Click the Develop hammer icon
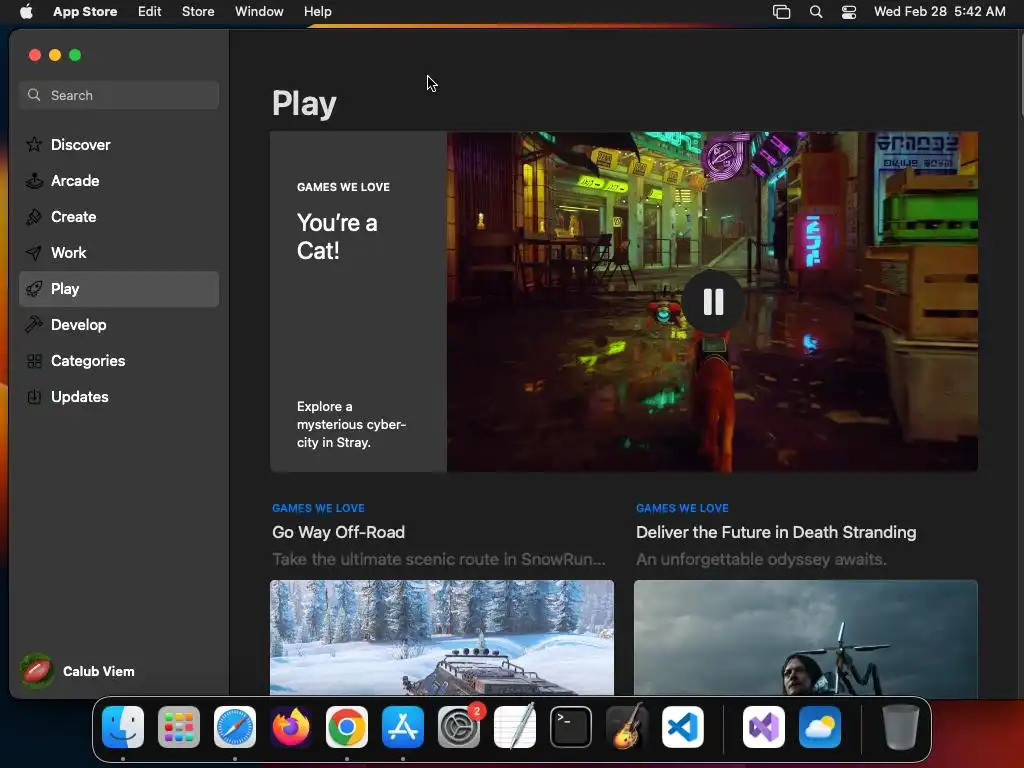 coord(34,325)
